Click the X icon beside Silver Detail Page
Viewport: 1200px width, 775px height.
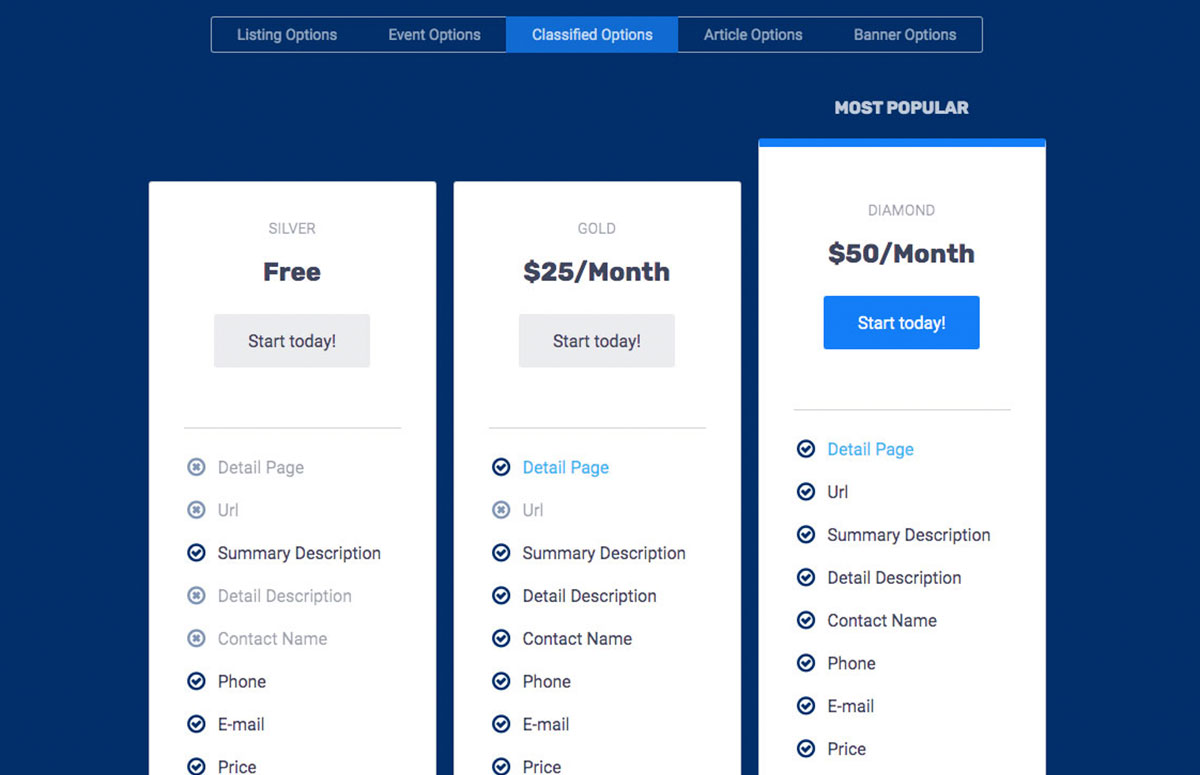pos(197,468)
